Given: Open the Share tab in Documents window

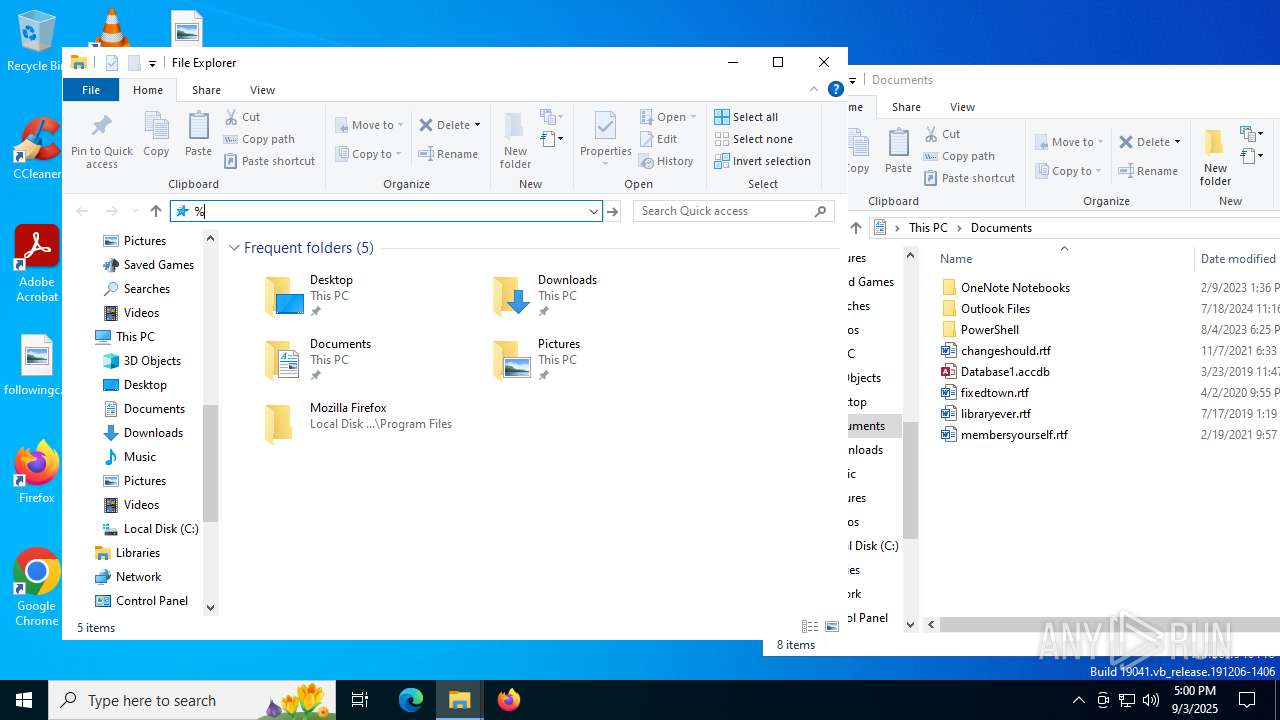Looking at the screenshot, I should tap(906, 107).
